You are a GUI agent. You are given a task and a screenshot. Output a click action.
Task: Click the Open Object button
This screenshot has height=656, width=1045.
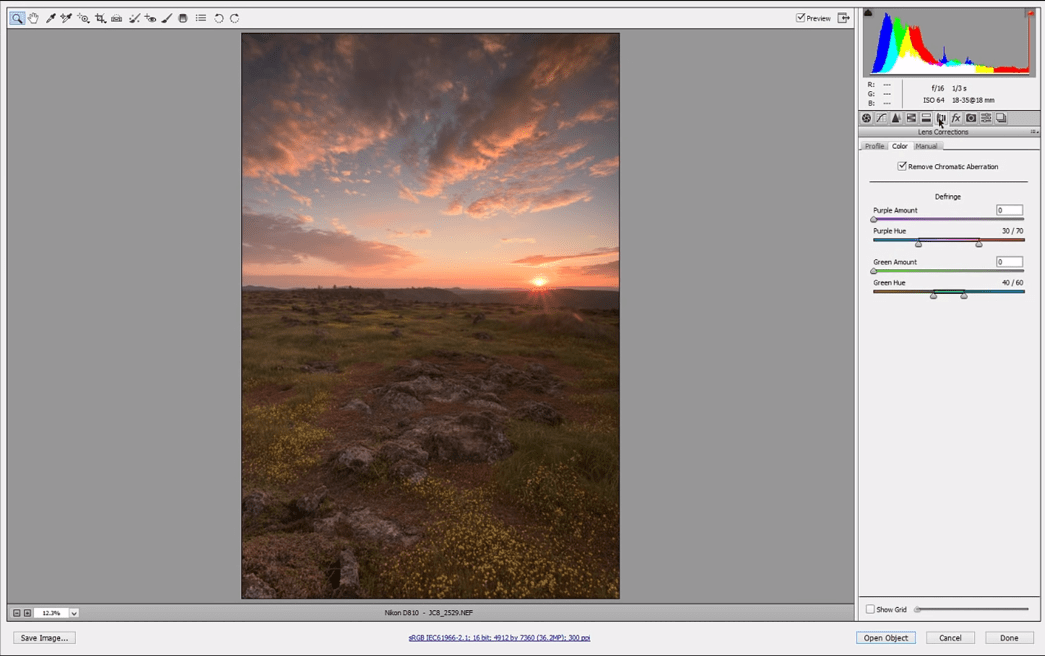(x=886, y=638)
